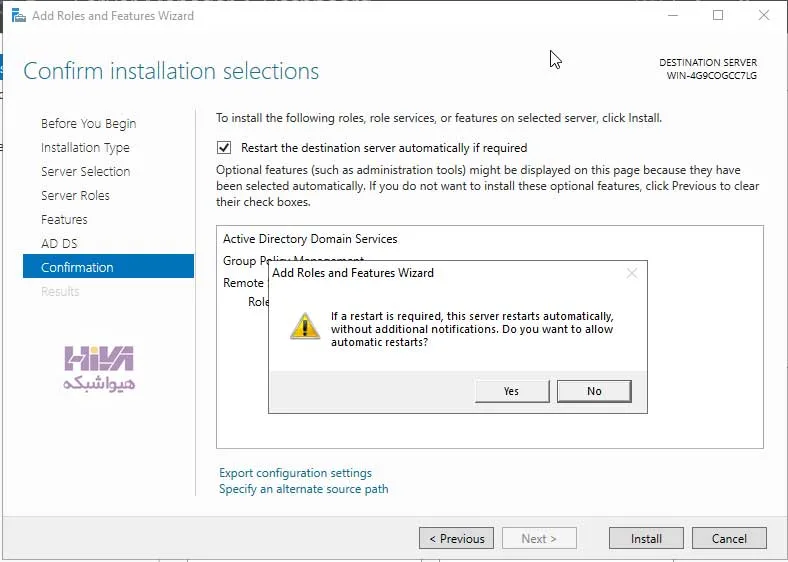
Task: Close the restart confirmation dialog
Action: click(x=632, y=273)
